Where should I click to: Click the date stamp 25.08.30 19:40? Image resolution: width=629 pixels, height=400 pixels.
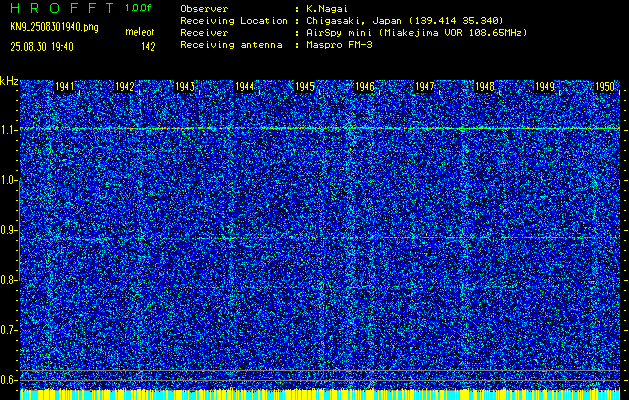pos(42,47)
